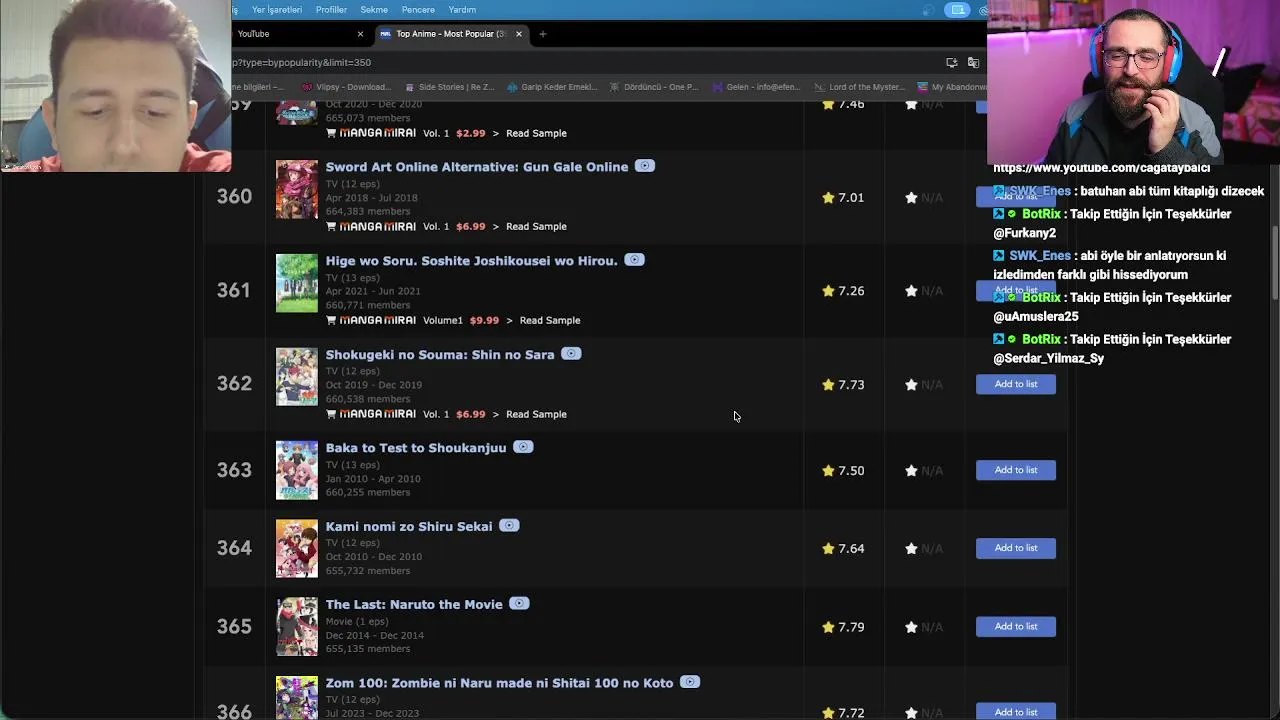Viewport: 1280px width, 720px height.
Task: Click score star for The Last: Naruto movie
Action: coord(828,627)
